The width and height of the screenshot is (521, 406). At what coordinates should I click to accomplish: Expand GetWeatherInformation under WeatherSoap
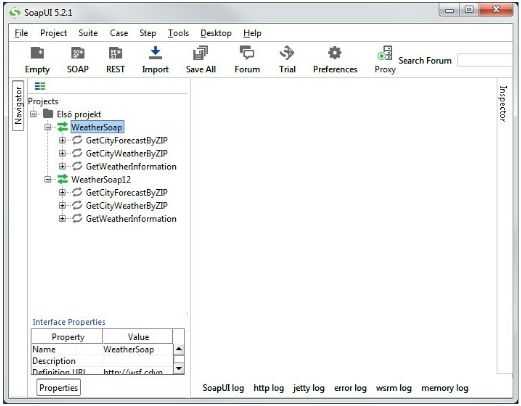[x=62, y=166]
